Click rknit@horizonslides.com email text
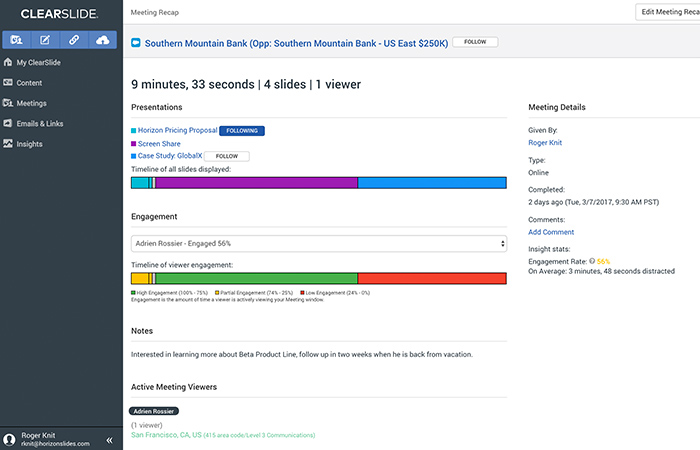 (55, 444)
